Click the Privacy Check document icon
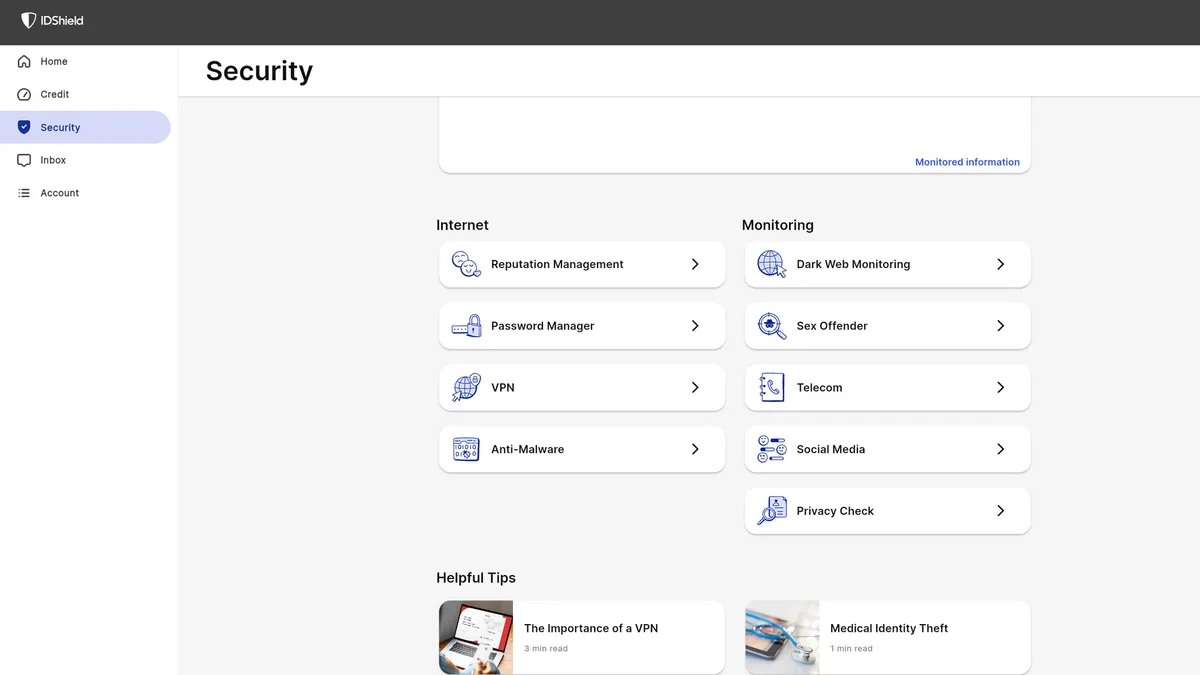 click(x=770, y=511)
